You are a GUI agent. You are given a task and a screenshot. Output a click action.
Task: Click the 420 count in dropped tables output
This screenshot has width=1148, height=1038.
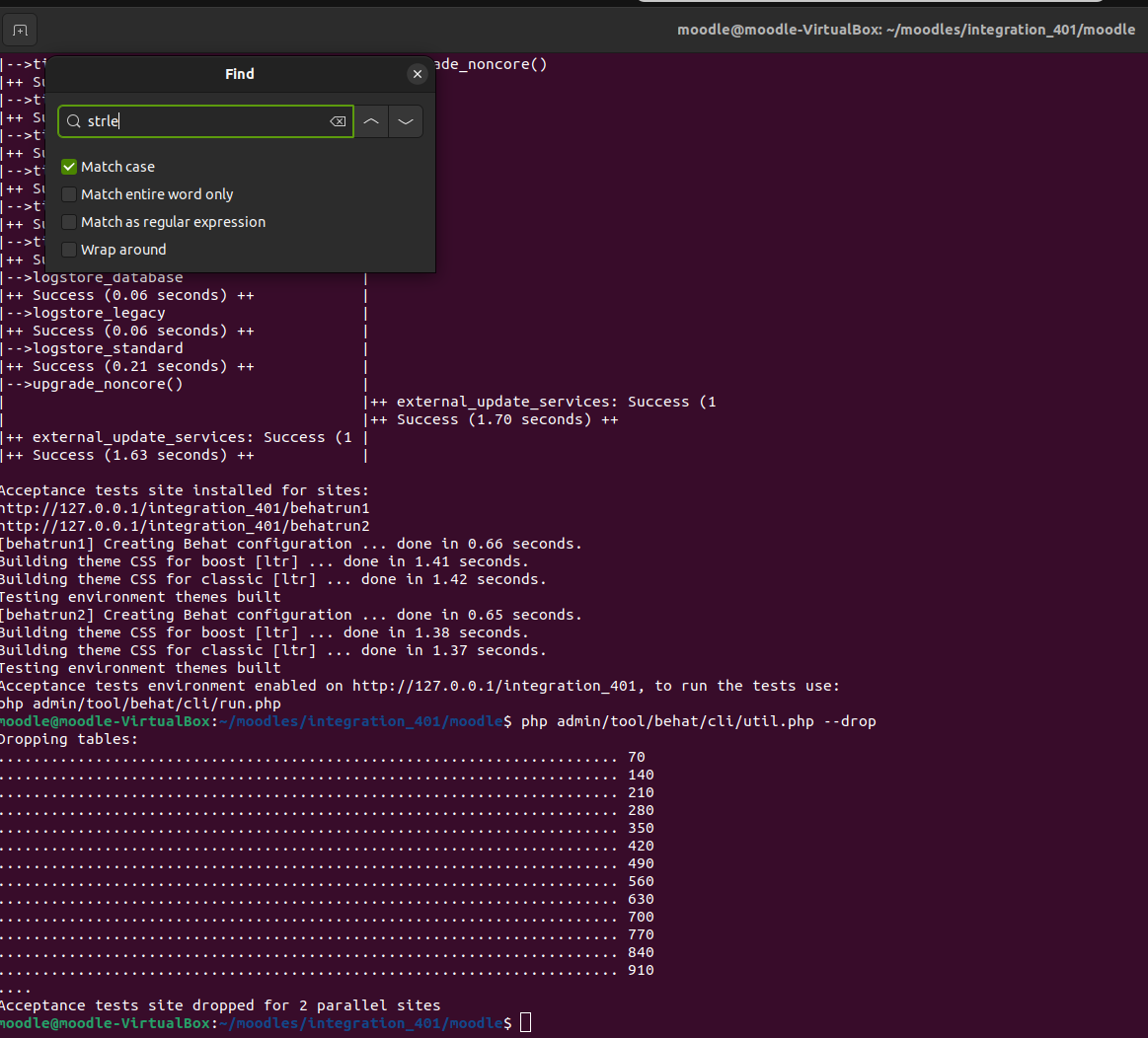[641, 847]
